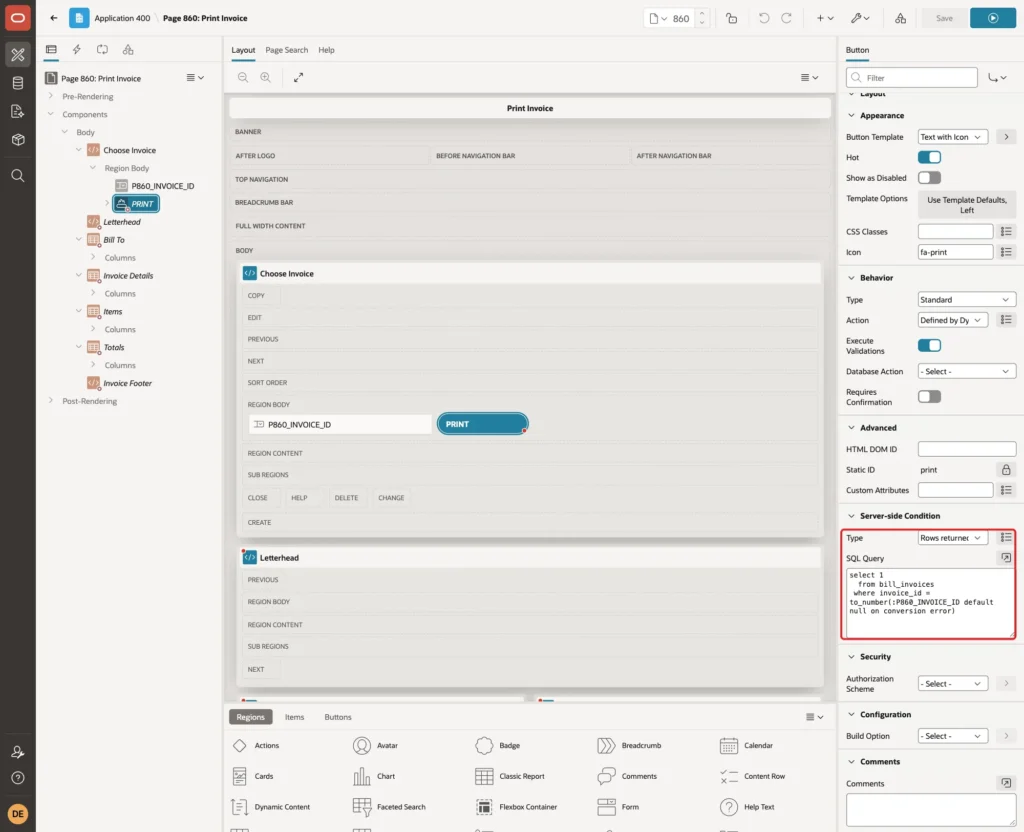Image resolution: width=1024 pixels, height=832 pixels.
Task: Open Application 400 breadcrumb link
Action: (x=122, y=18)
